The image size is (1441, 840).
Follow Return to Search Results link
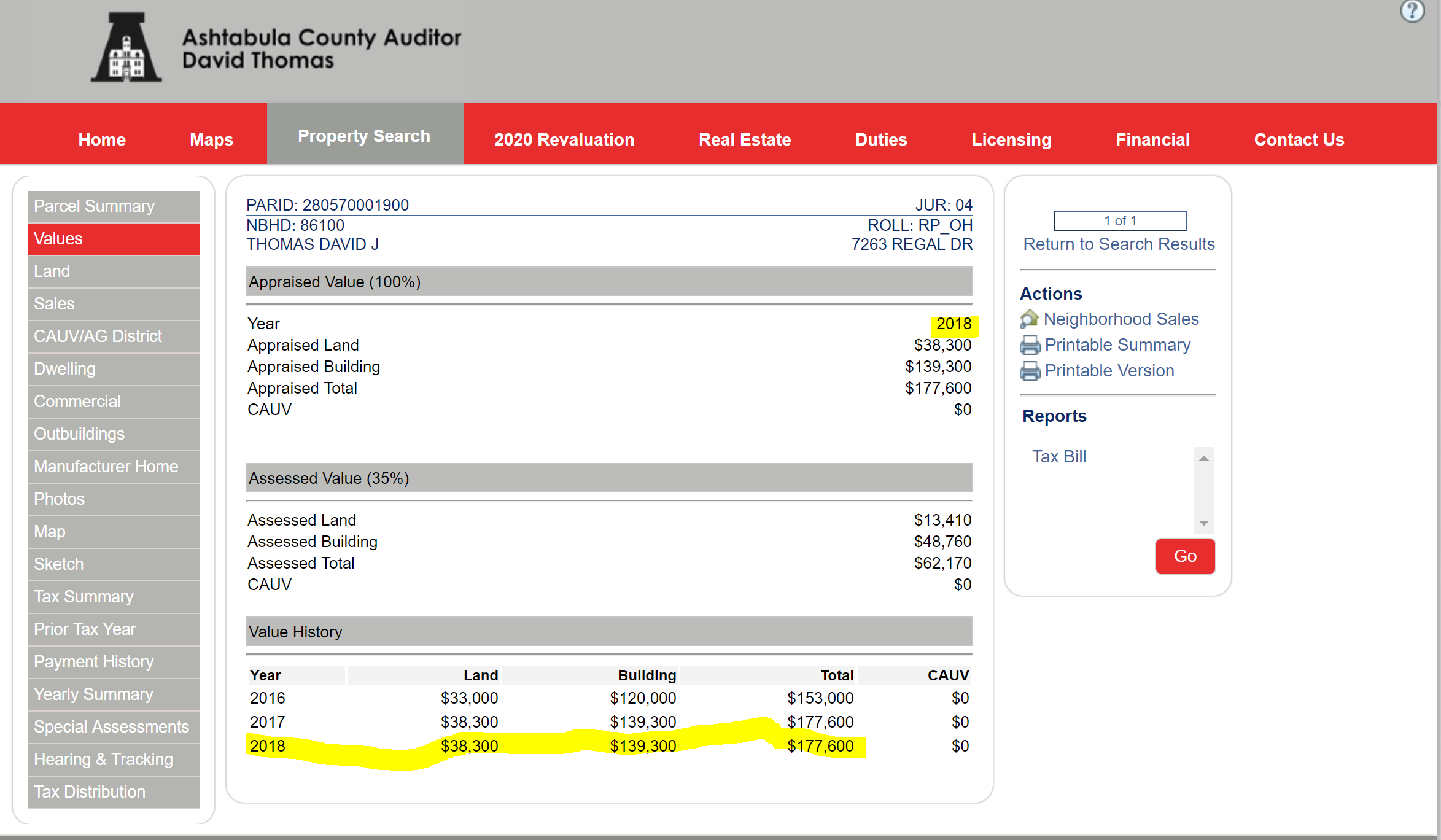click(1119, 244)
